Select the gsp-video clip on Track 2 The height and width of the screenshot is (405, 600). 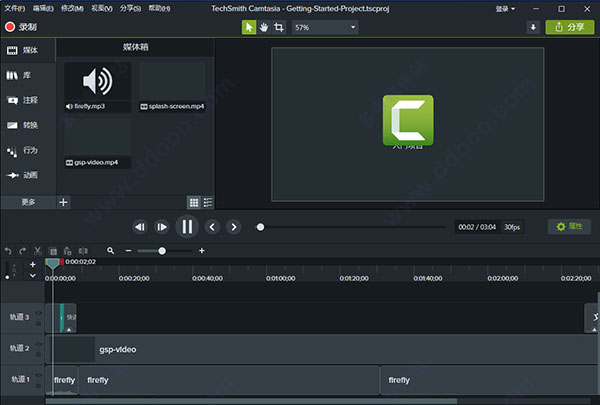pyautogui.click(x=321, y=349)
